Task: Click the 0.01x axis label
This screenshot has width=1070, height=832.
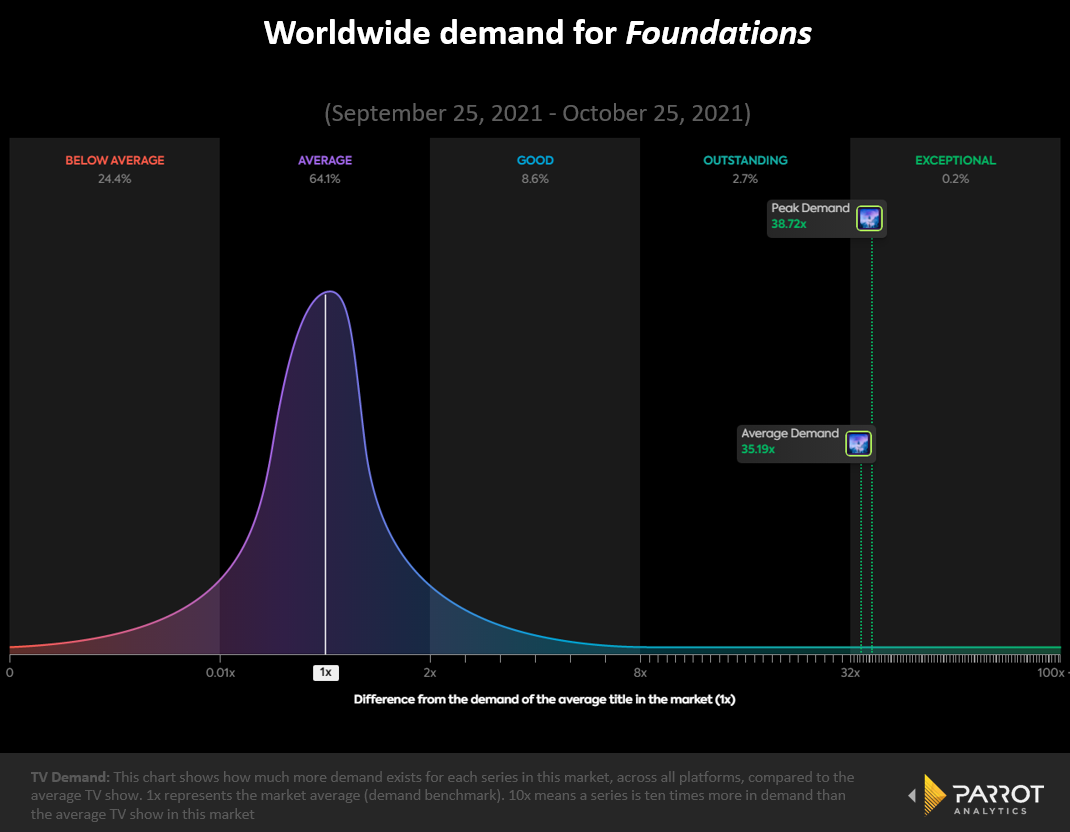Action: coord(220,673)
